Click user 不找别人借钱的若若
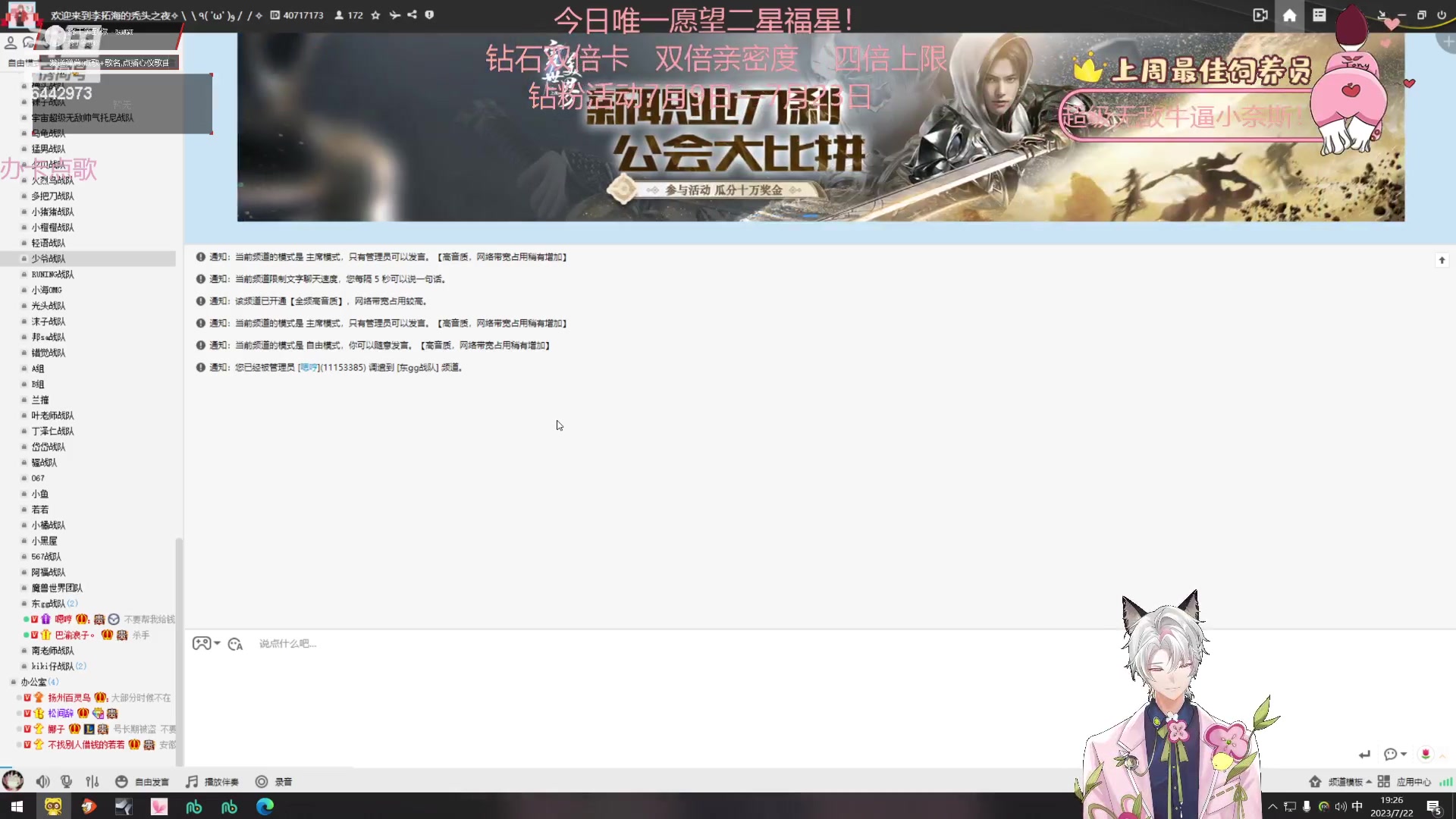1456x819 pixels. [86, 745]
